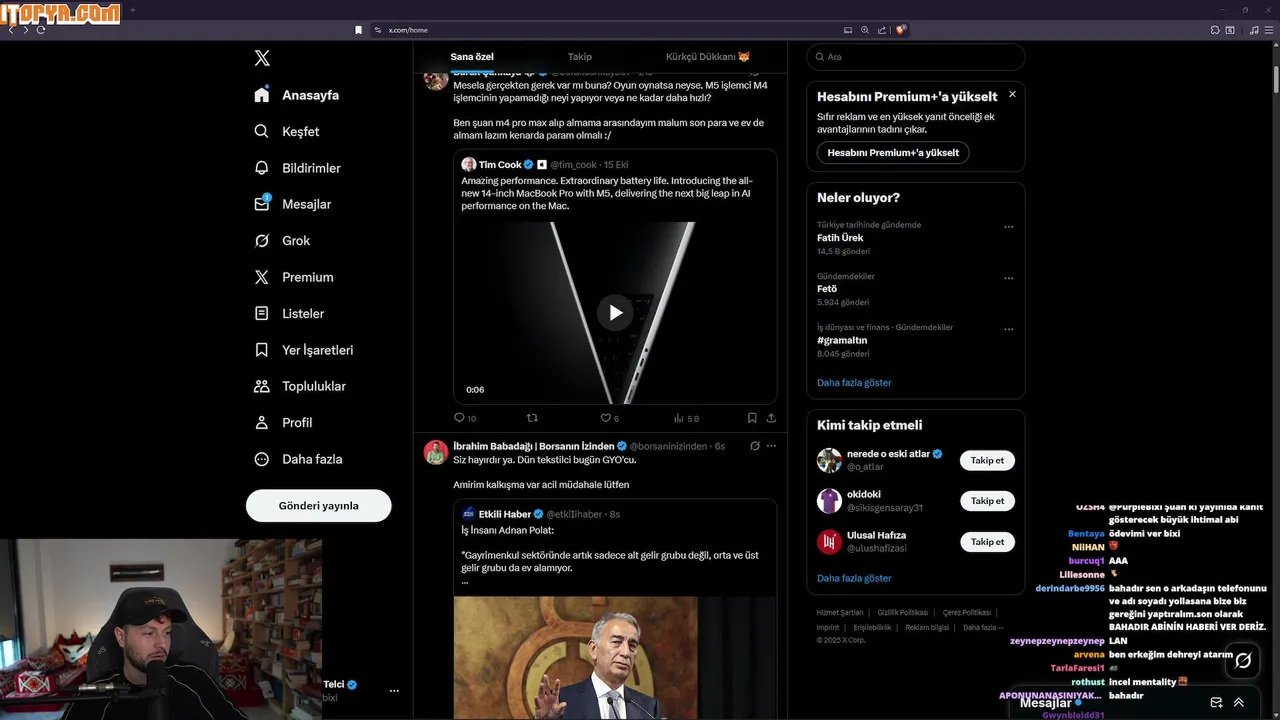Go back in the browser

pos(11,30)
